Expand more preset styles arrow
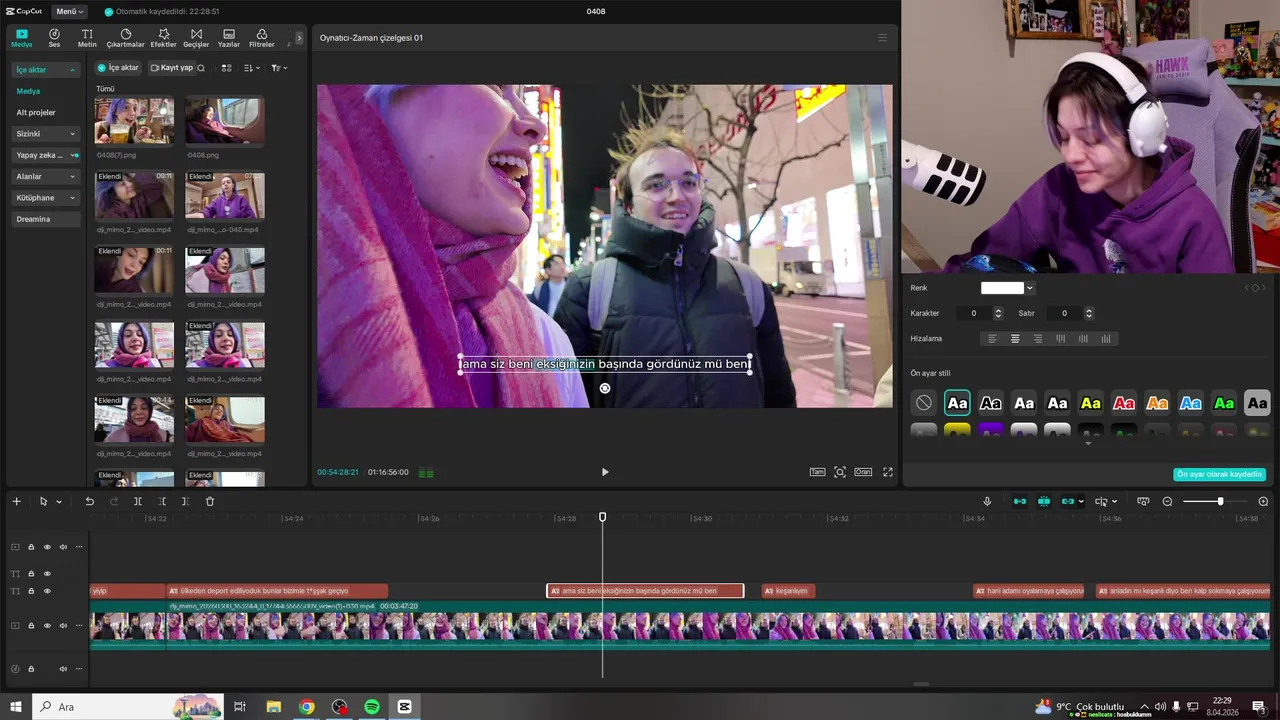 click(1088, 443)
